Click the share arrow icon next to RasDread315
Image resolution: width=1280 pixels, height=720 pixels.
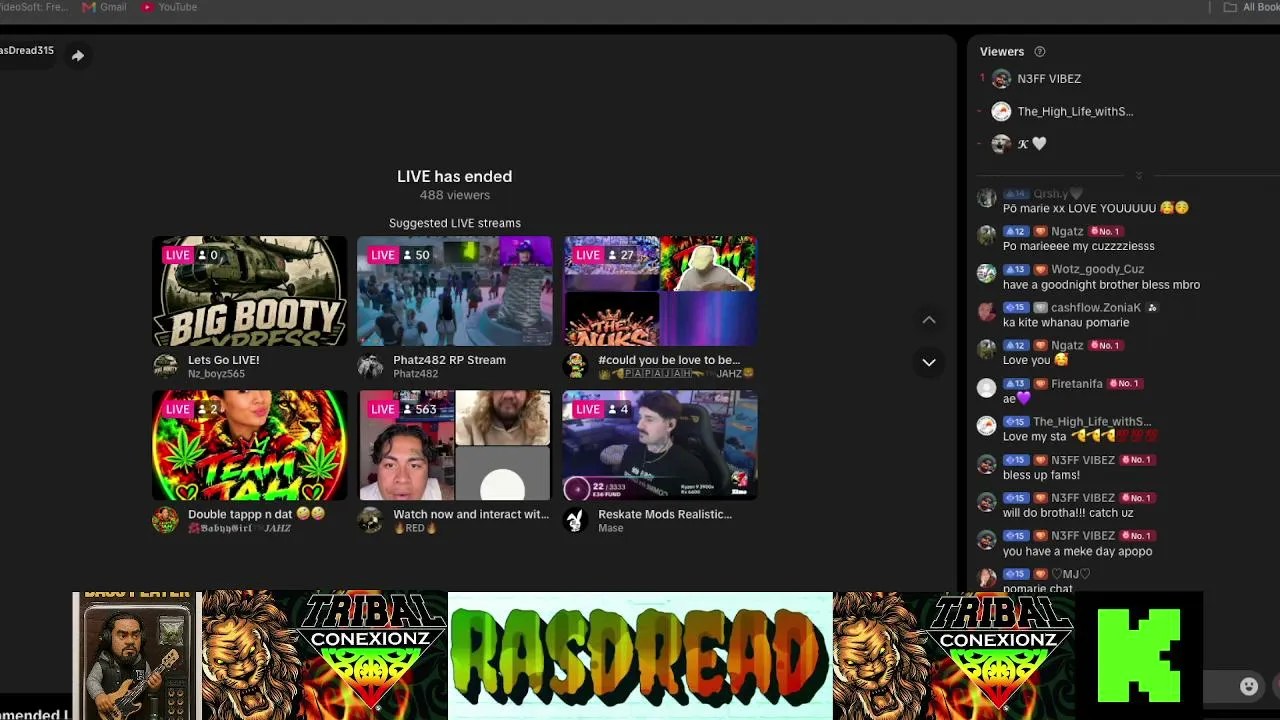(x=77, y=56)
